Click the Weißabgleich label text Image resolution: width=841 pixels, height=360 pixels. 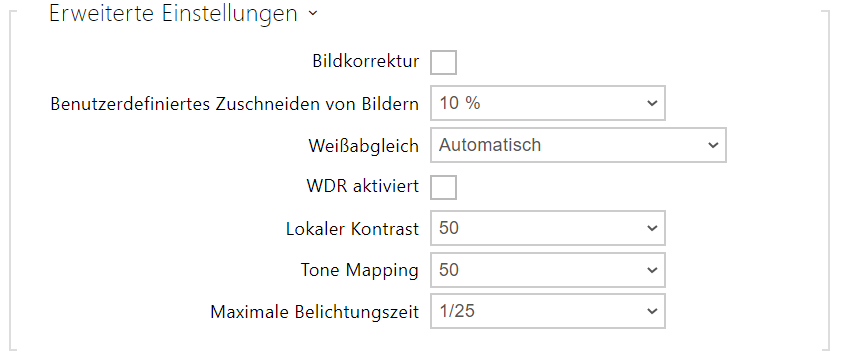click(x=364, y=145)
